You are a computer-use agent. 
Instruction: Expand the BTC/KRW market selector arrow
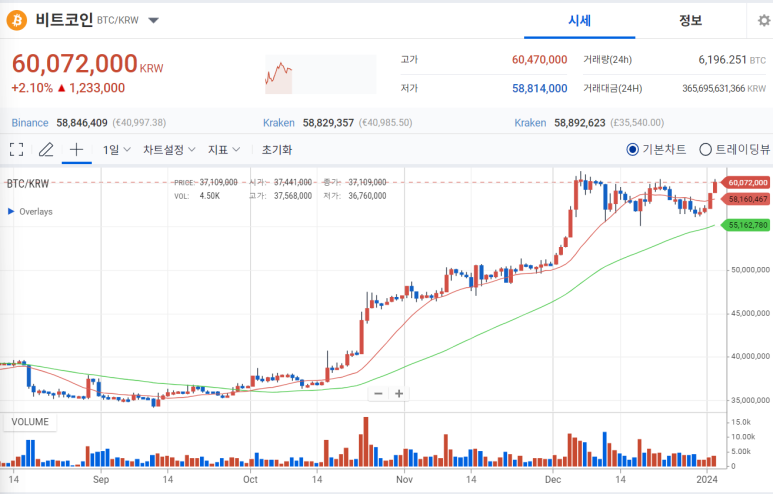[x=153, y=20]
